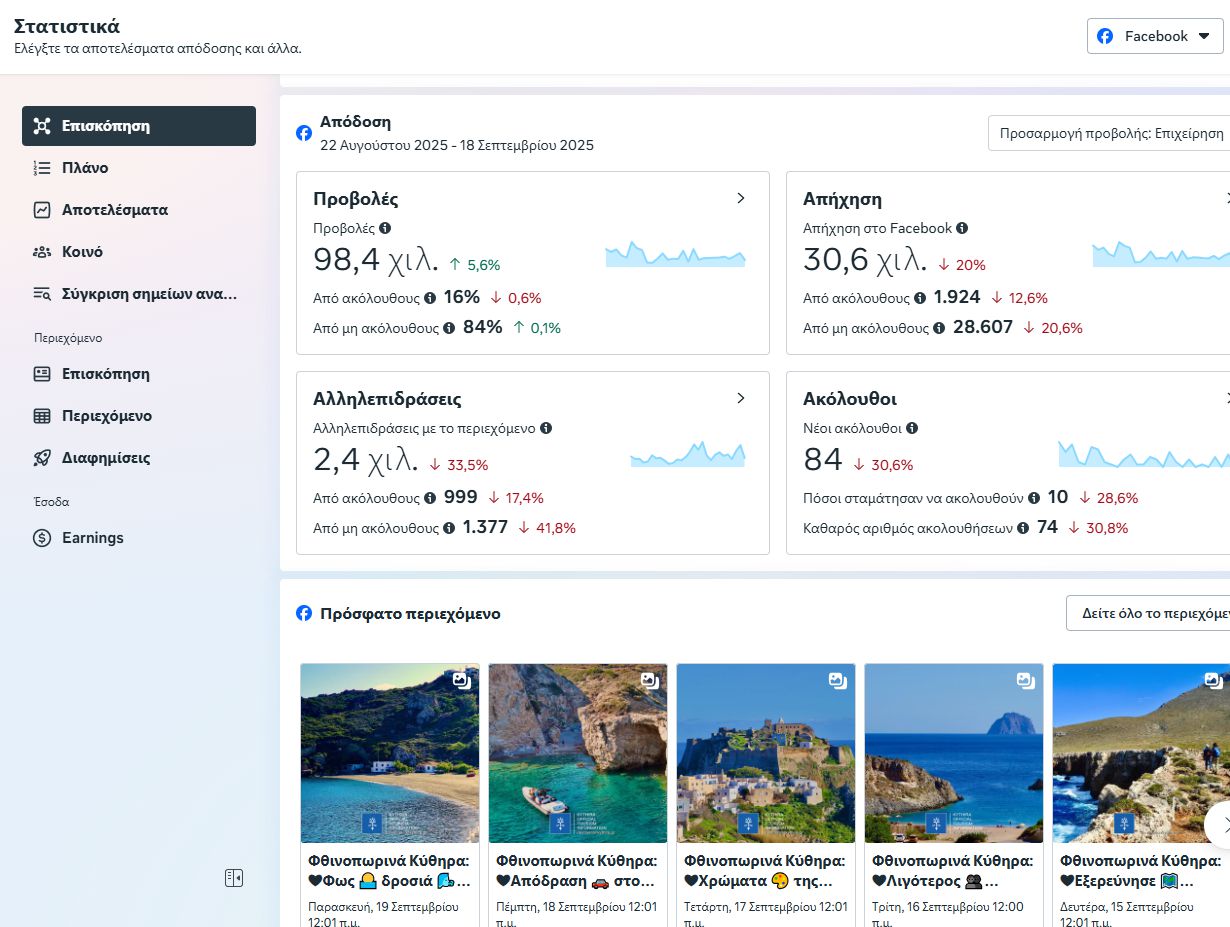
Task: Click the Κοινό people icon
Action: (42, 252)
